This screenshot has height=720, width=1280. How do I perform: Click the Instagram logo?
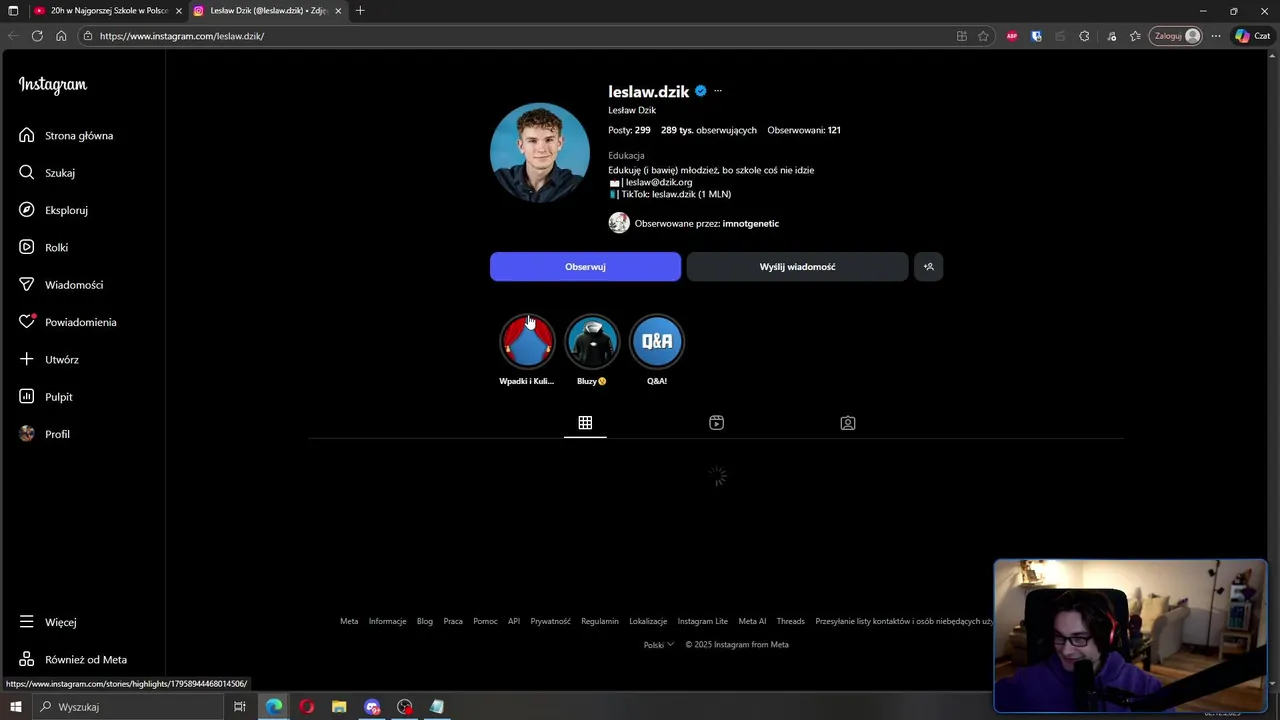click(x=53, y=85)
